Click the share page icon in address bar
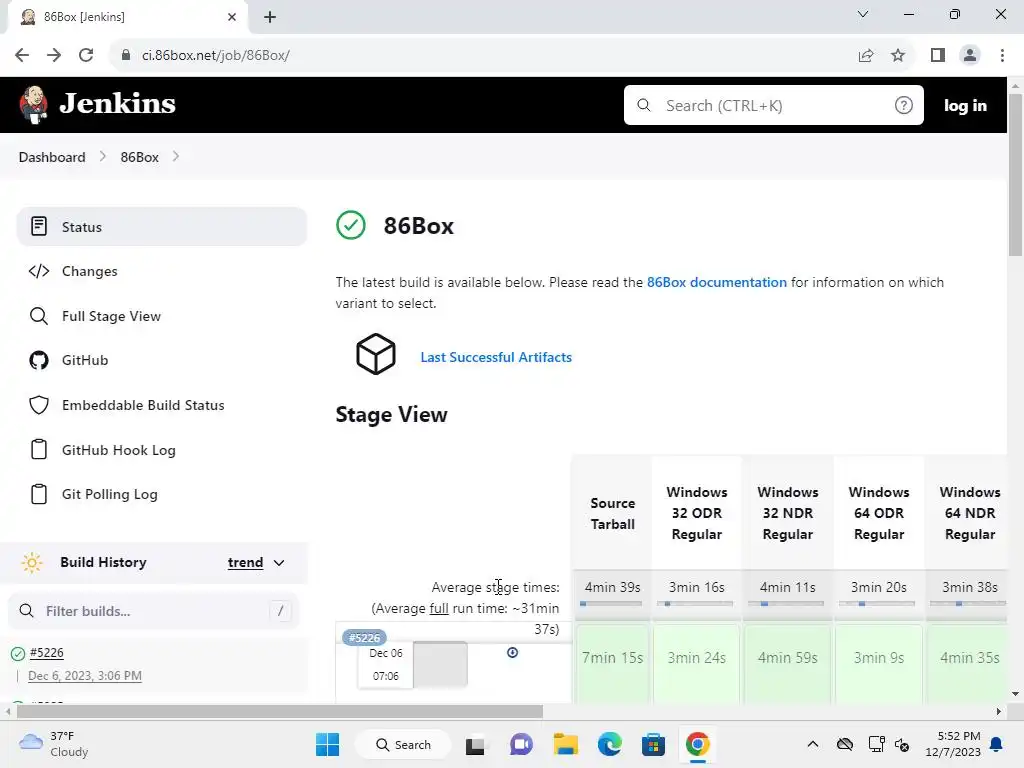 click(x=866, y=56)
